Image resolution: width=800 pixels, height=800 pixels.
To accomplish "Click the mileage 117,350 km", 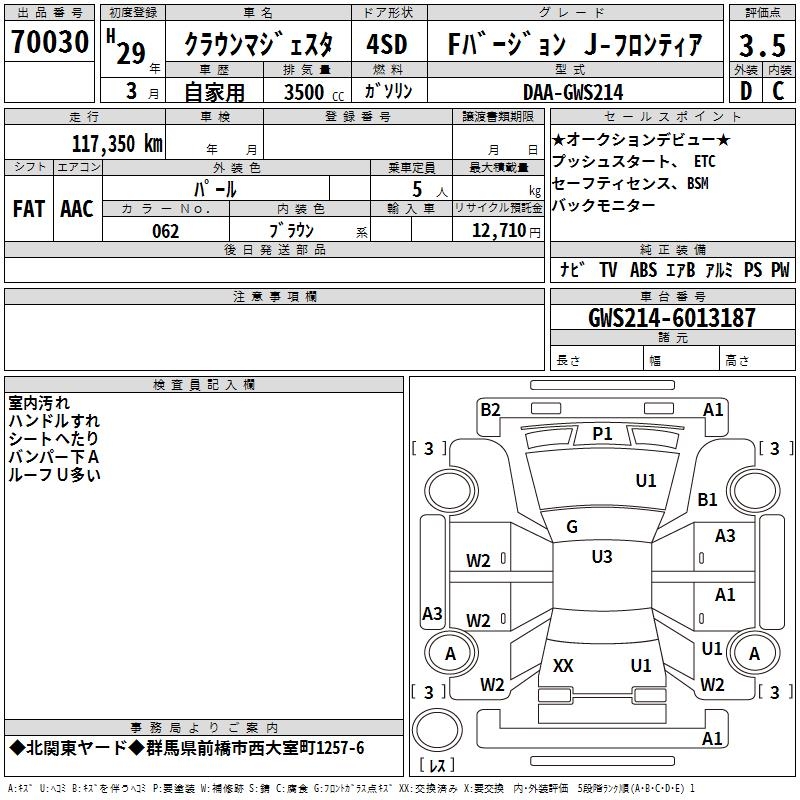I will click(117, 144).
